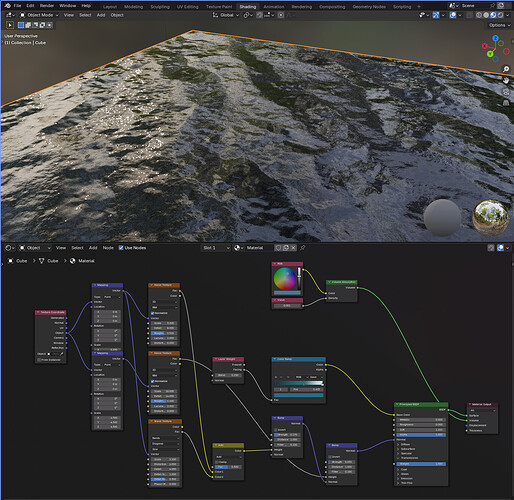Toggle X-ray mode in the viewport
The width and height of the screenshot is (514, 500).
click(x=469, y=15)
